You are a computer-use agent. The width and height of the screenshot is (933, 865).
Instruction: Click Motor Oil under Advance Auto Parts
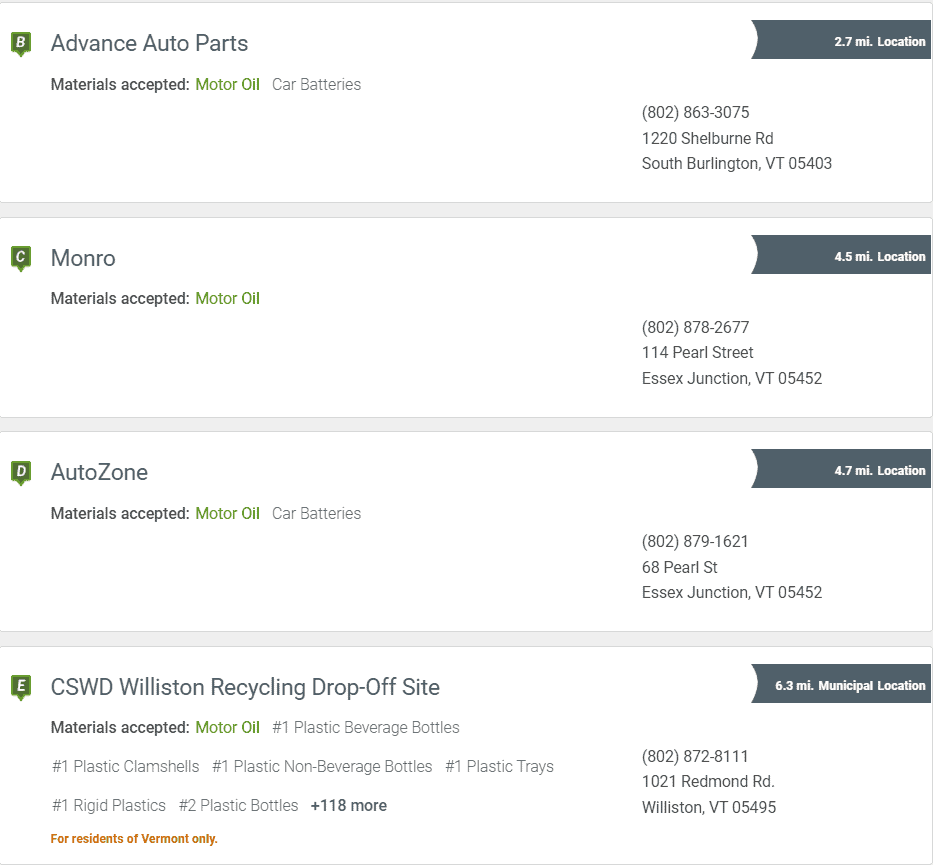(227, 84)
